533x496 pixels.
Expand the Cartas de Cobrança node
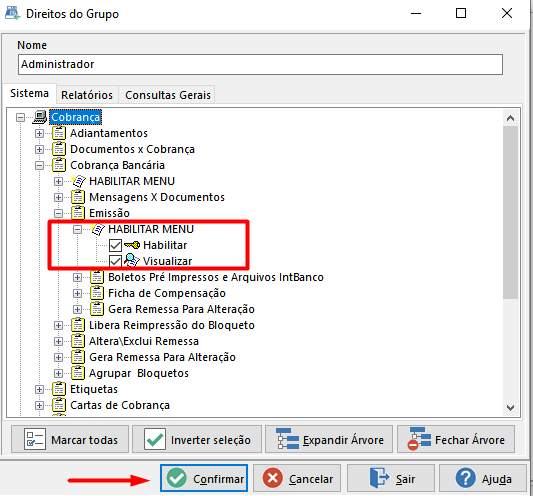pos(39,406)
